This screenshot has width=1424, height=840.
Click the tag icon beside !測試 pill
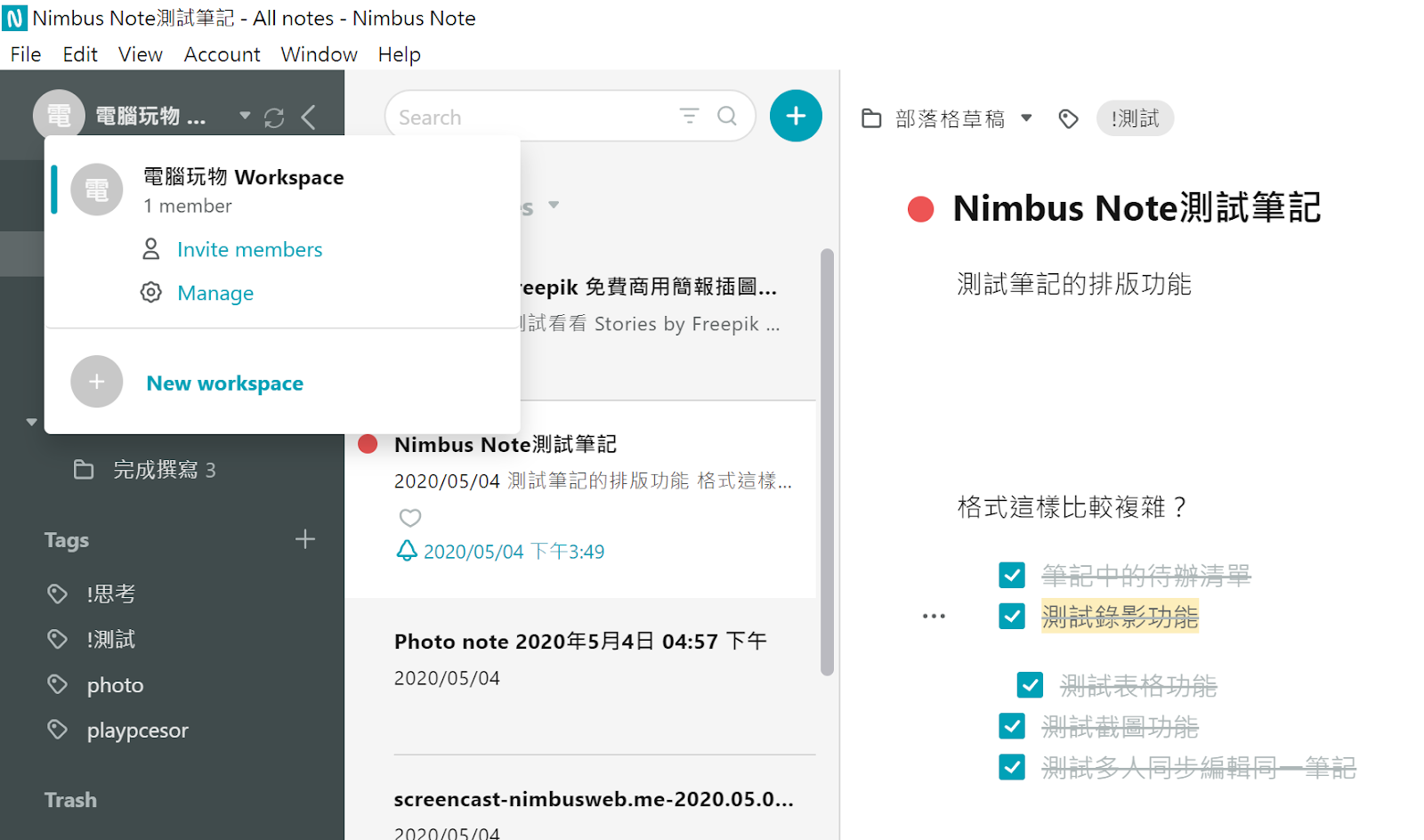(1068, 117)
